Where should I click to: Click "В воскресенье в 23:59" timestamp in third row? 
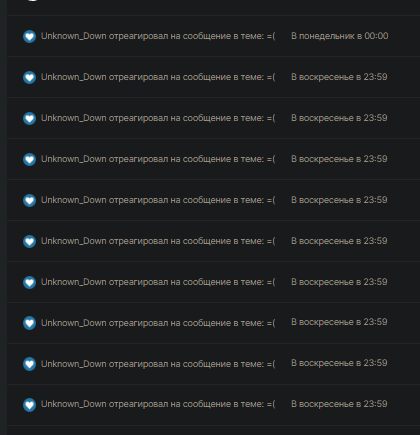(339, 118)
